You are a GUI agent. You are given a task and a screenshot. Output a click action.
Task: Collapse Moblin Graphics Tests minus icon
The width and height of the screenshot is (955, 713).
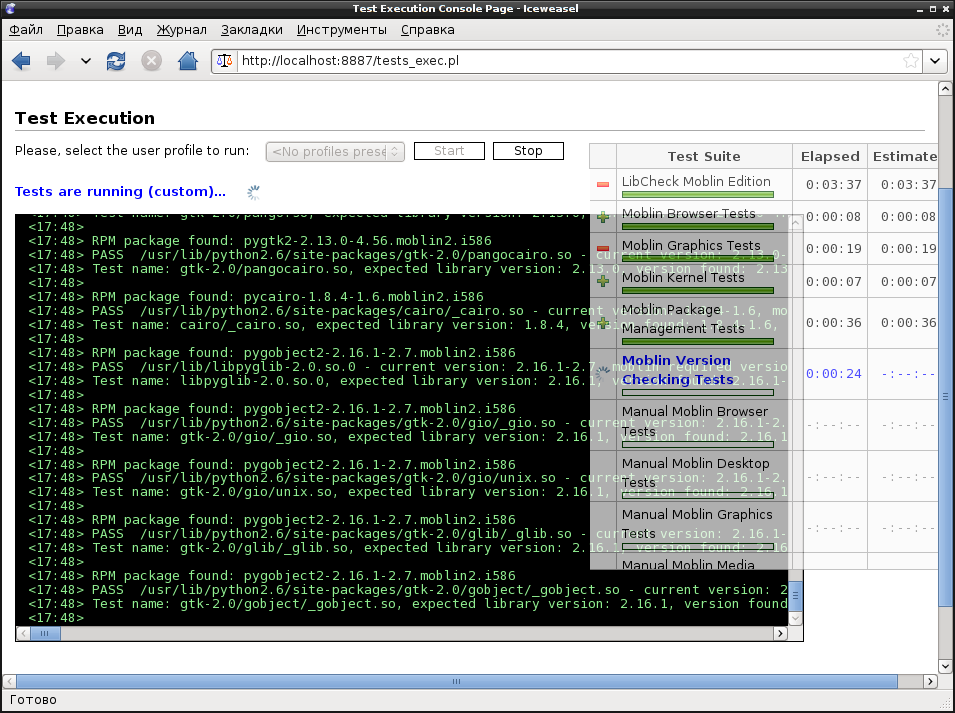[603, 248]
